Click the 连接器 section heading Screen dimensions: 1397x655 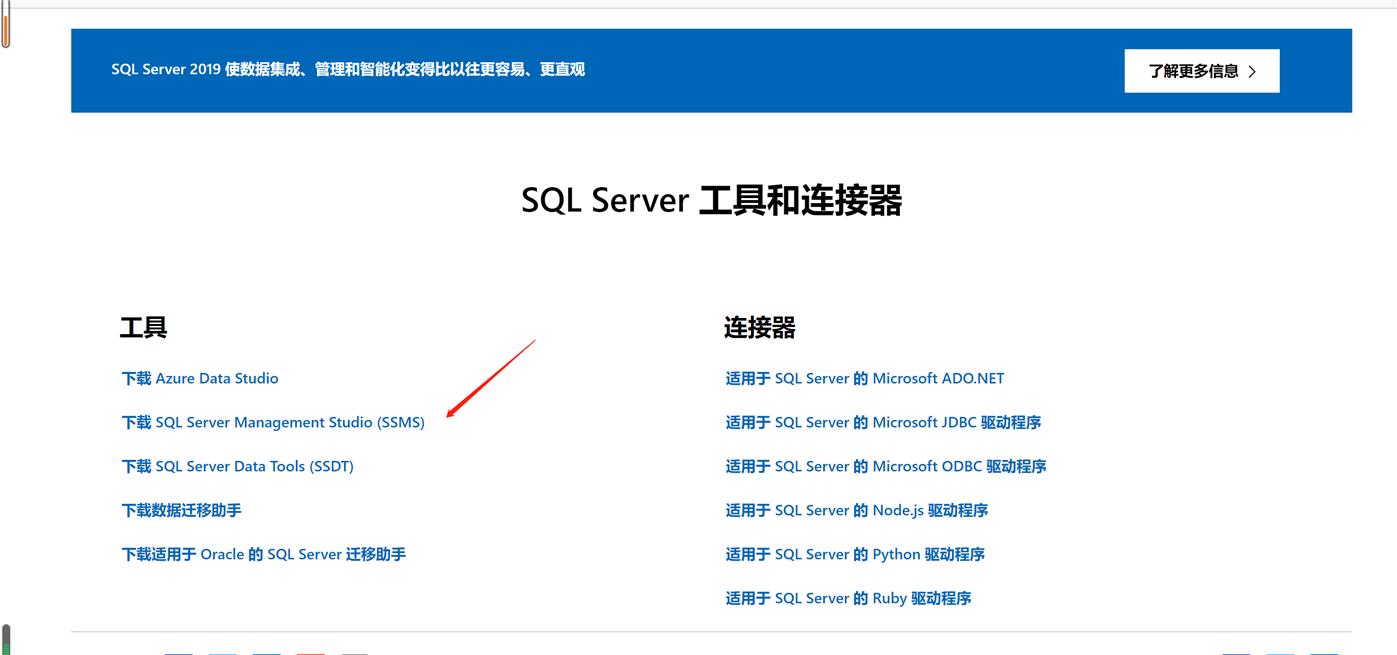coord(760,327)
